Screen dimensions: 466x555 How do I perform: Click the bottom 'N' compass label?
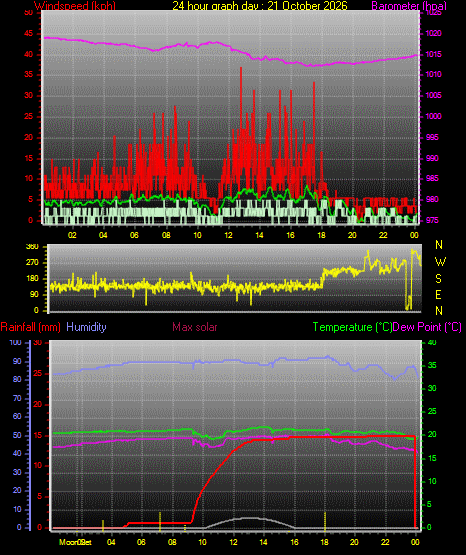439,310
